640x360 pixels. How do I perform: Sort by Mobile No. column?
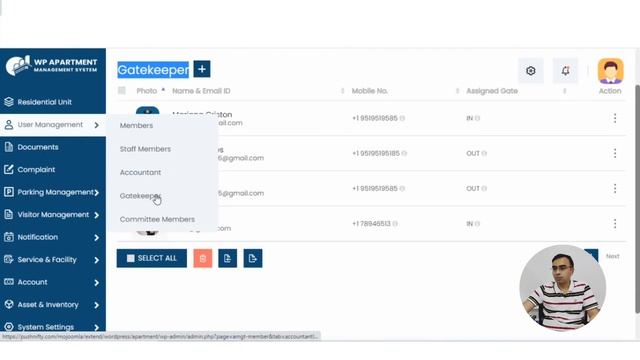(x=457, y=91)
